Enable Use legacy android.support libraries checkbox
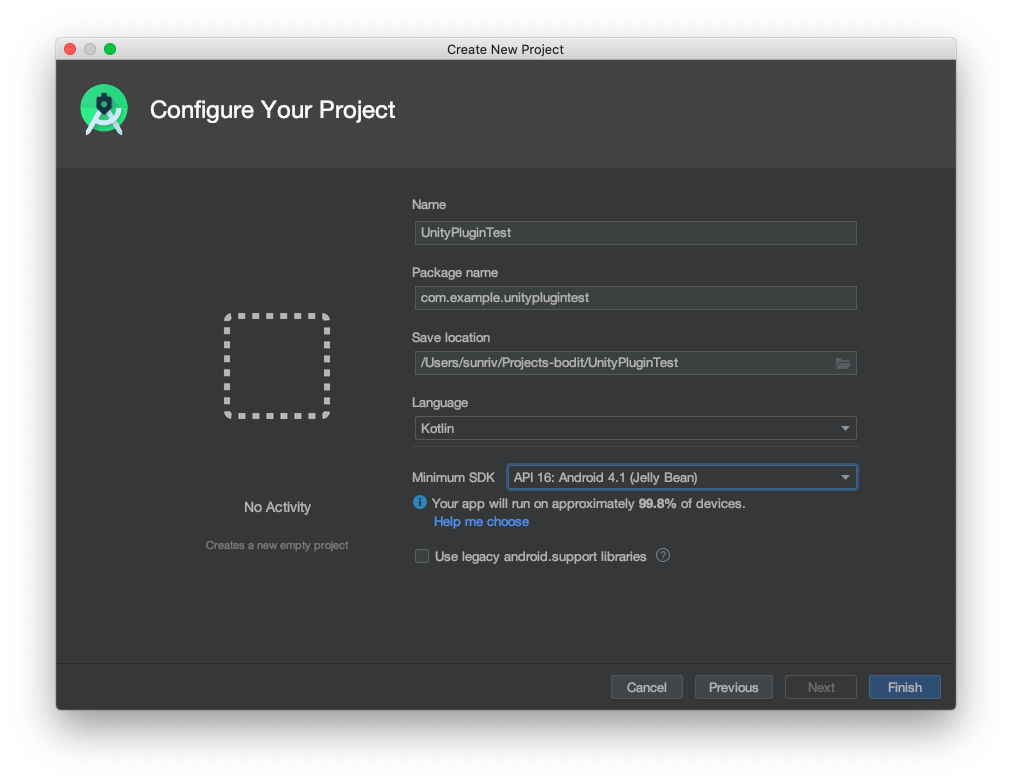1012x784 pixels. [422, 556]
